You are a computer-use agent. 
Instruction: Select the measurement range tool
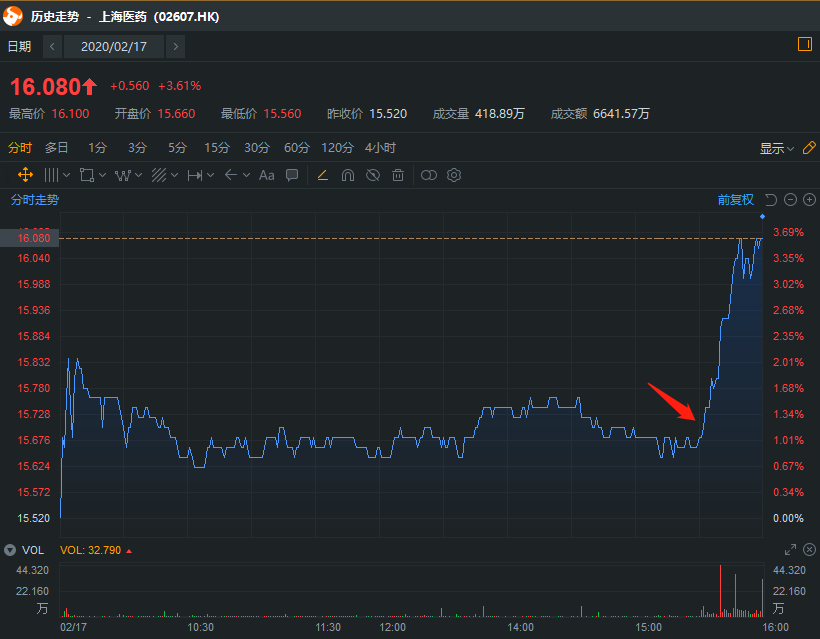195,175
